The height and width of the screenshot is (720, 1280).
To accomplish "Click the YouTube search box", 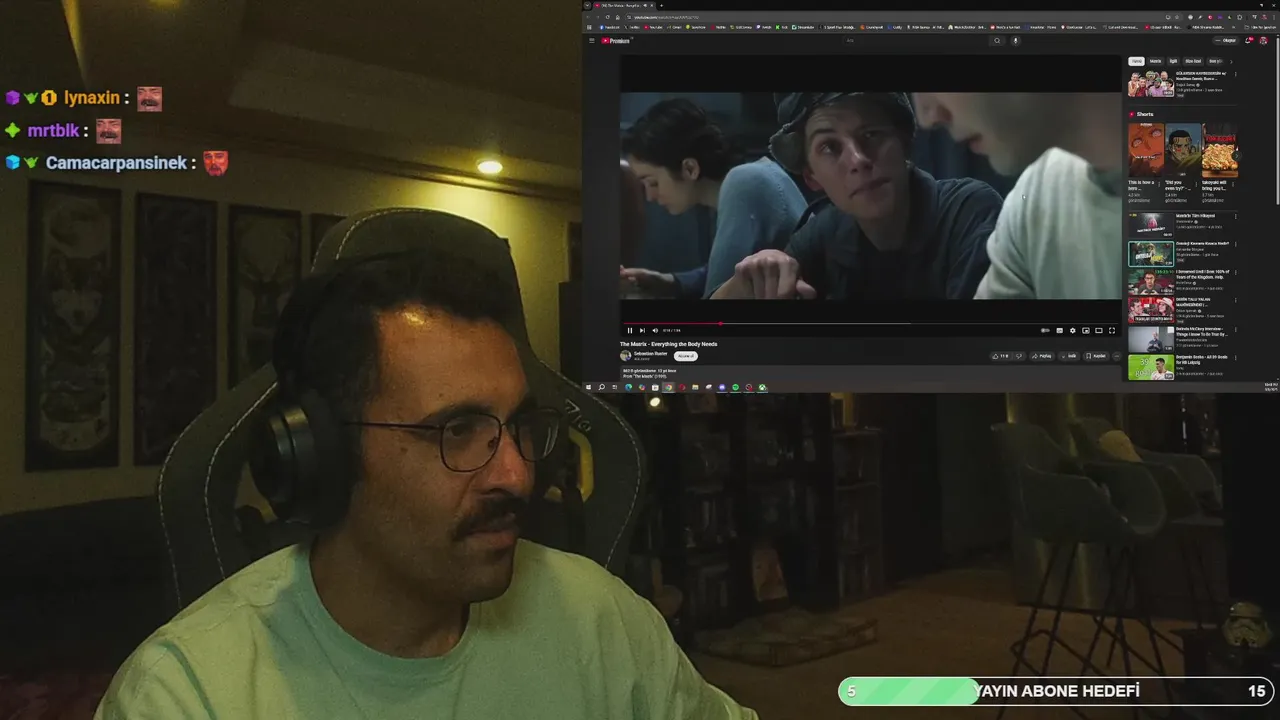I will click(x=914, y=40).
